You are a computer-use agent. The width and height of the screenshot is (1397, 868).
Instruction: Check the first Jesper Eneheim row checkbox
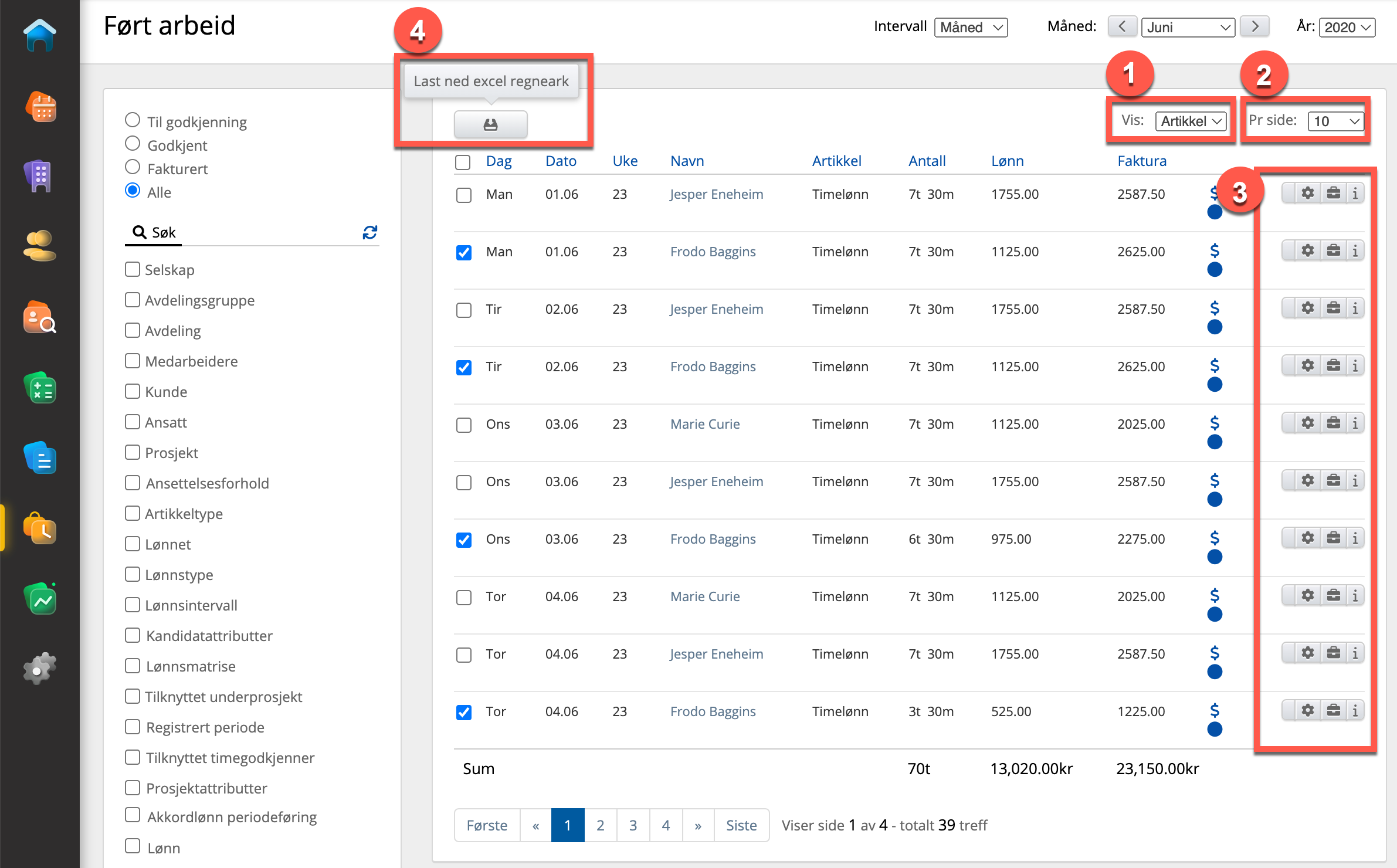[463, 195]
